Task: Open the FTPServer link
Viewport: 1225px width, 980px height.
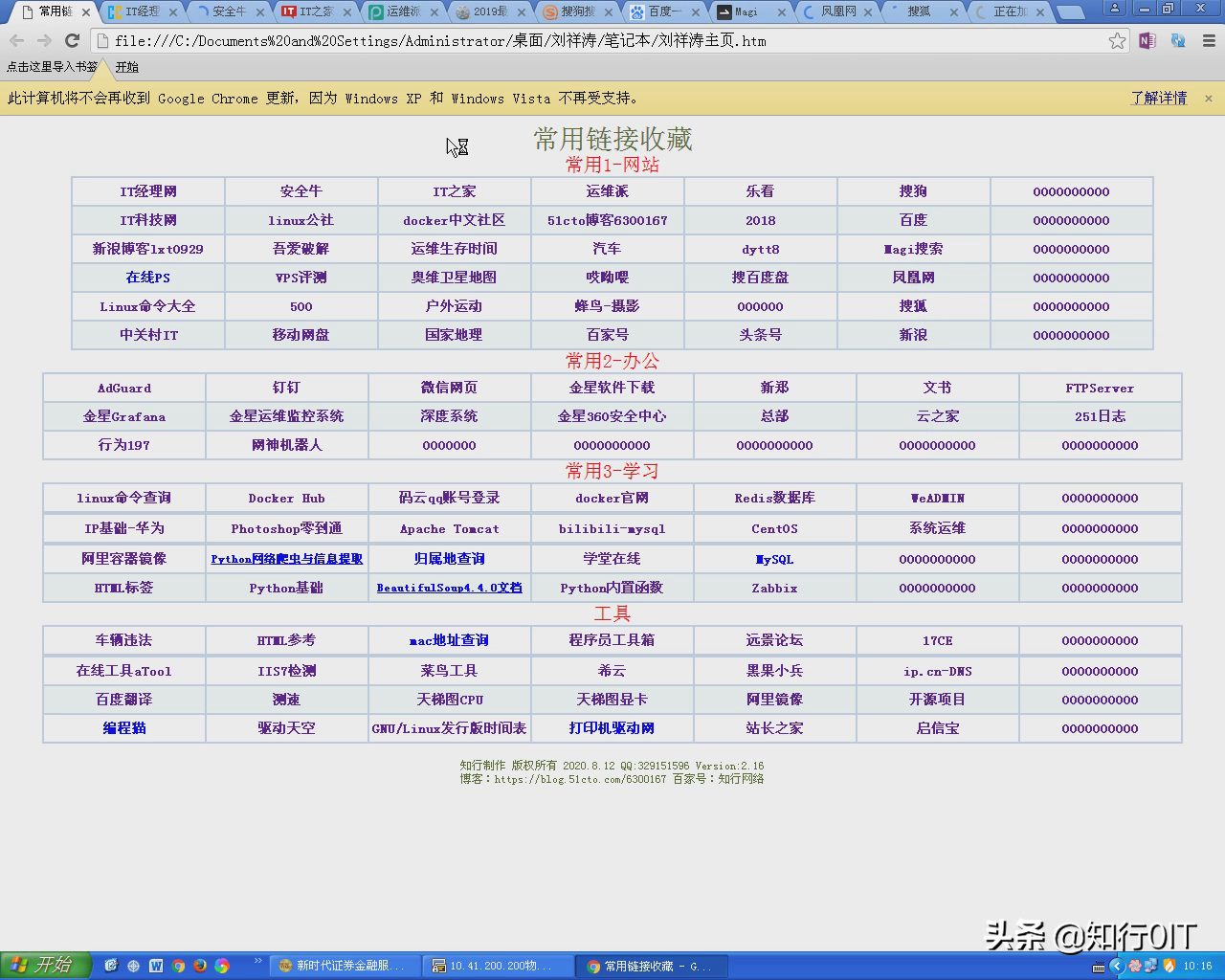Action: 1101,388
